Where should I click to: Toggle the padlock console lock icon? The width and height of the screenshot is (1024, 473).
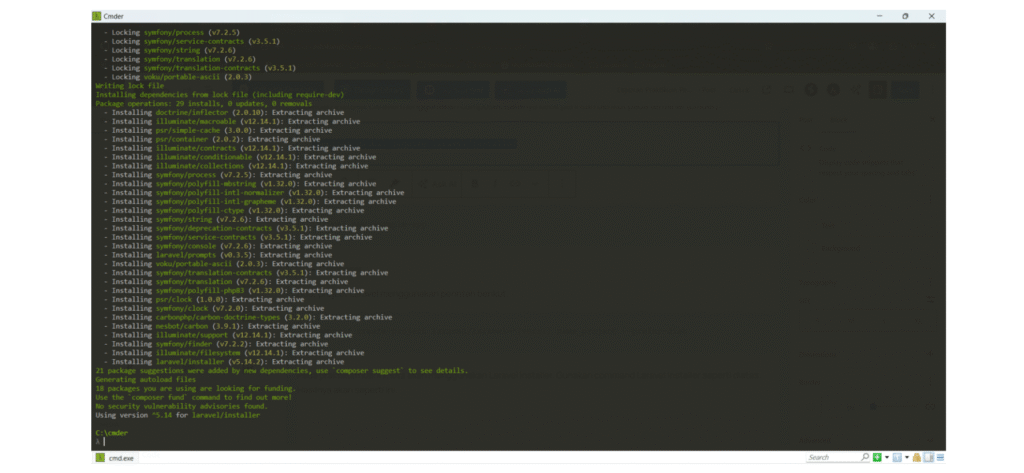[915, 457]
